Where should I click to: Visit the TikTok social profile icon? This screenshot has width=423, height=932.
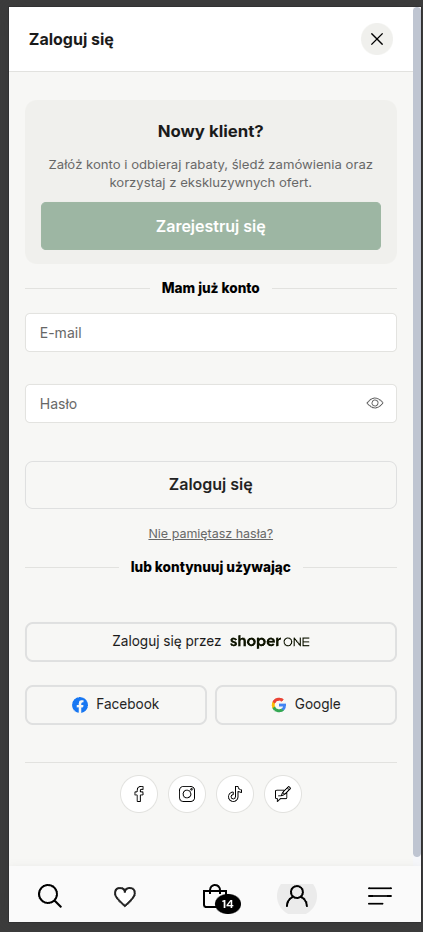click(235, 794)
